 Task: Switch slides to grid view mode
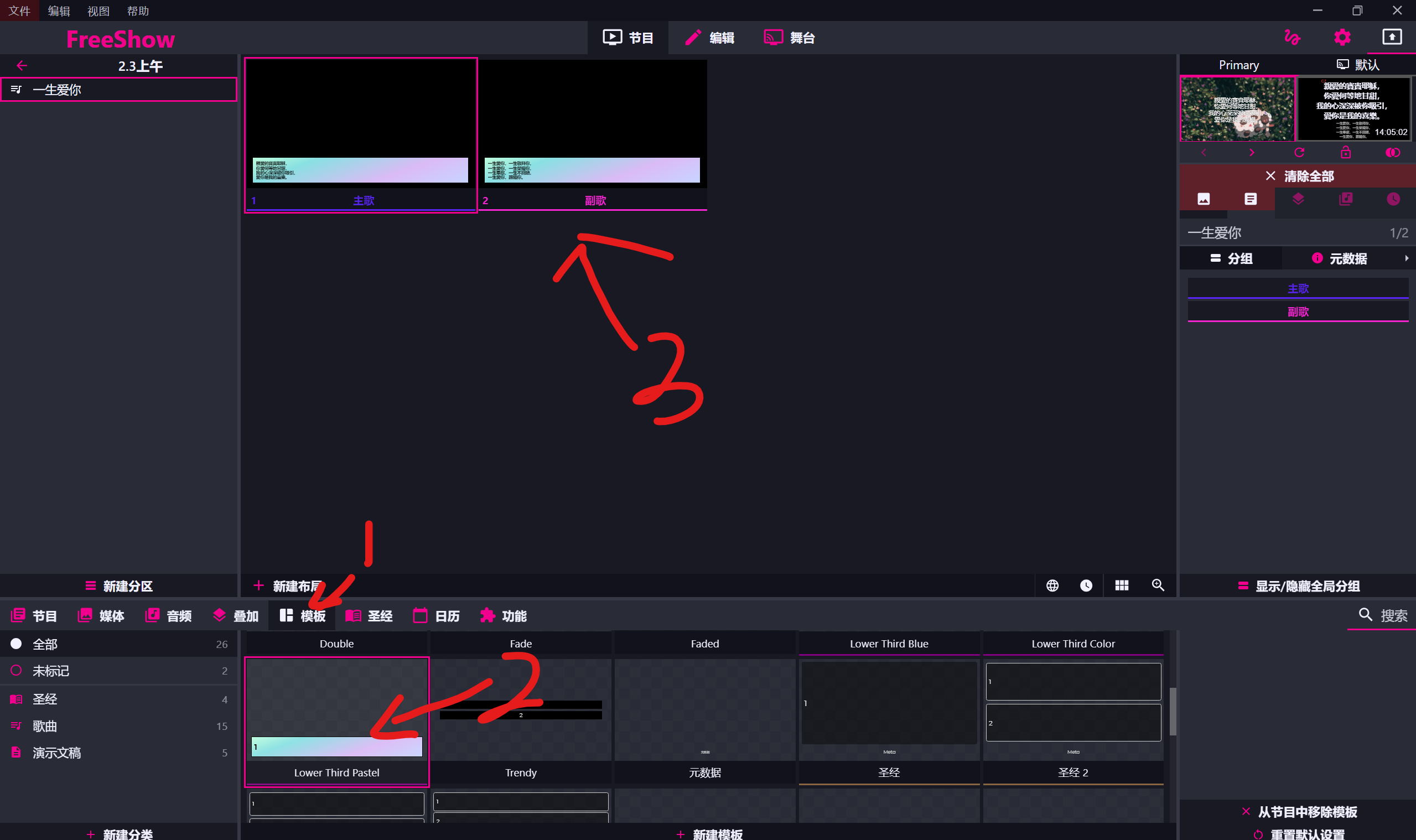tap(1122, 585)
